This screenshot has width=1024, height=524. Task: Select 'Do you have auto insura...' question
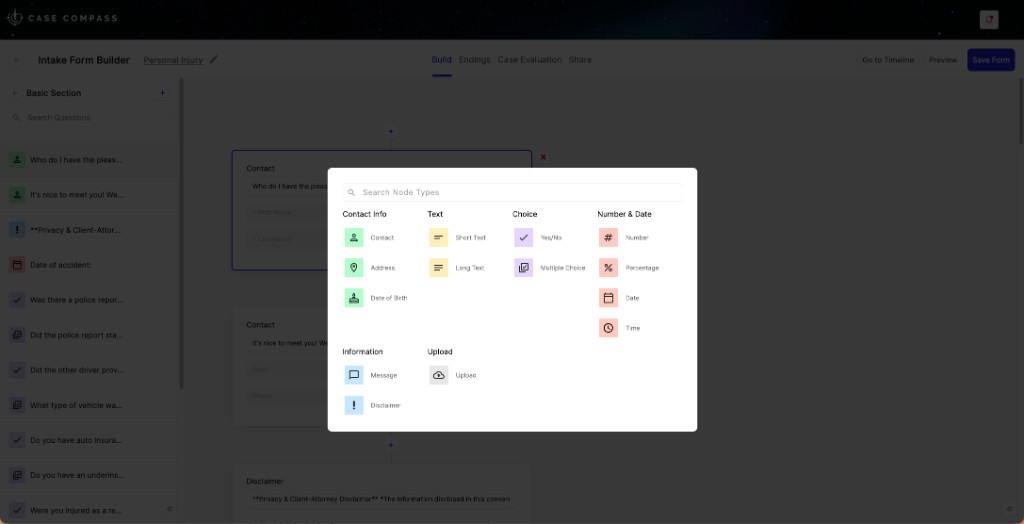point(89,440)
